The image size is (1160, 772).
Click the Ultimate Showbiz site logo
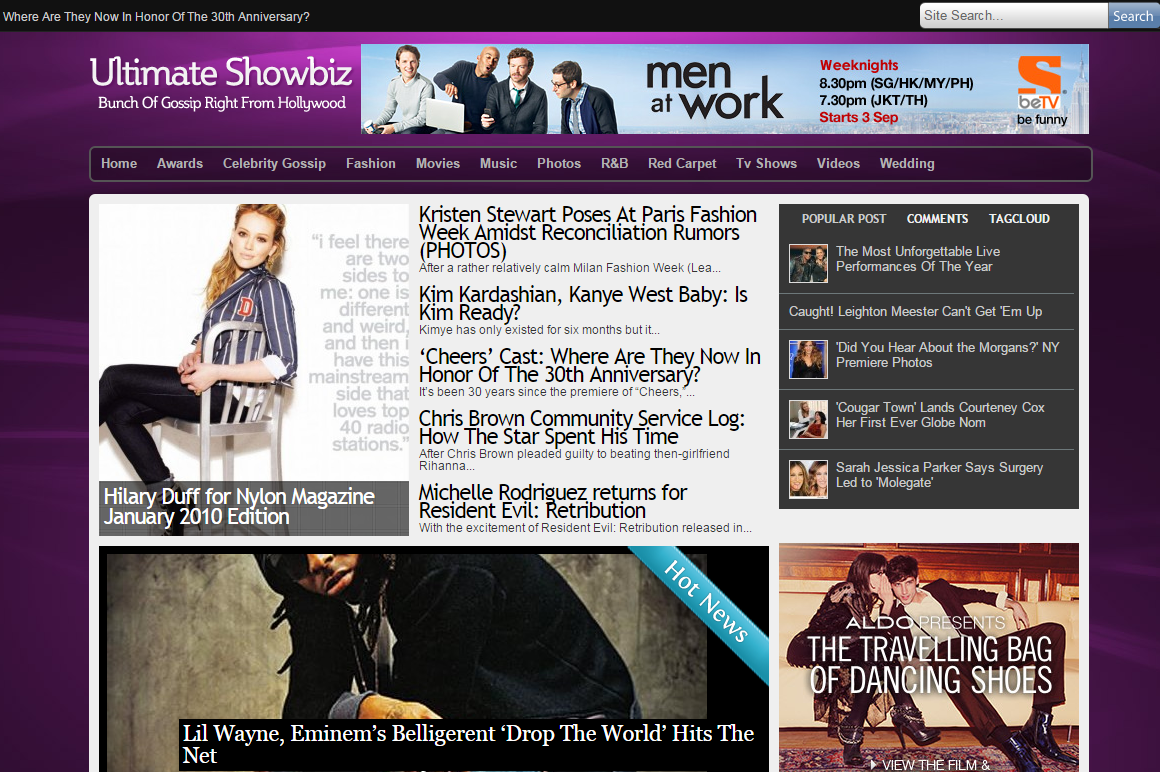[x=221, y=73]
